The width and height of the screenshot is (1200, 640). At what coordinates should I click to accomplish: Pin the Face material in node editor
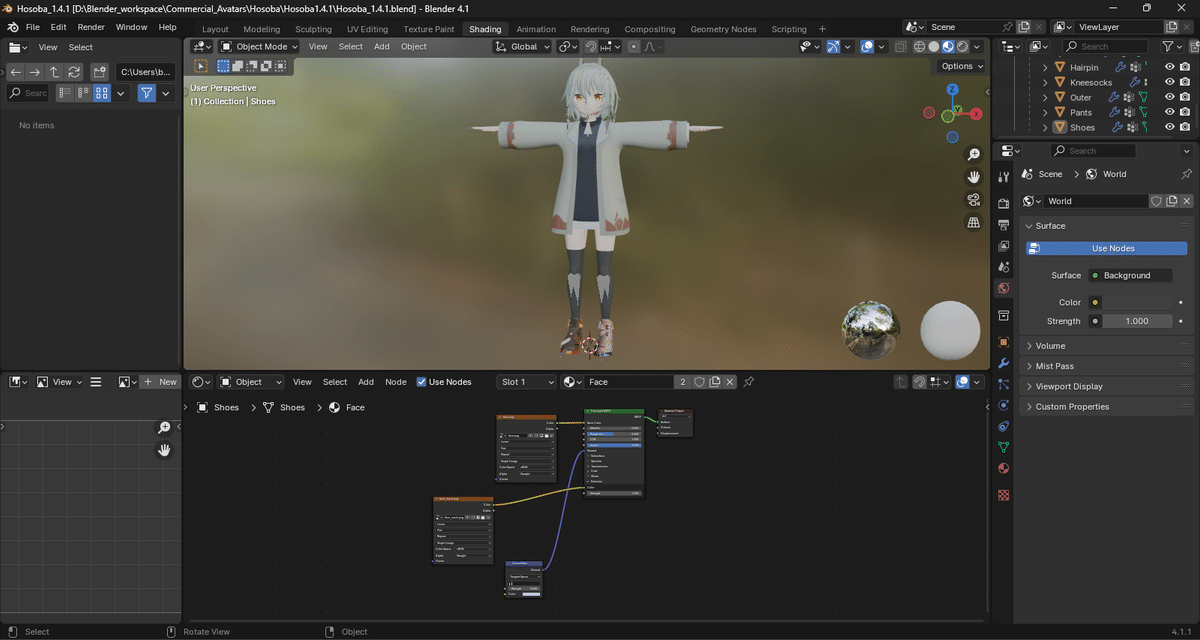tap(749, 382)
